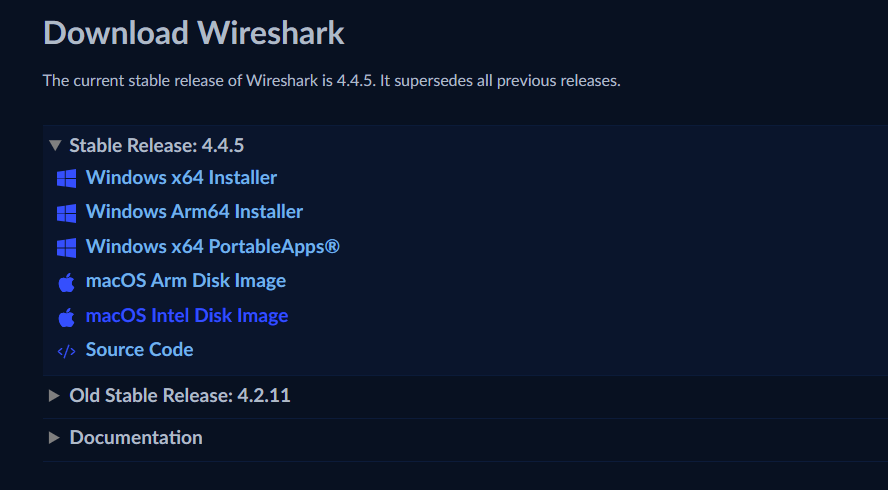Download the macOS Intel Disk Image
888x490 pixels.
(187, 316)
